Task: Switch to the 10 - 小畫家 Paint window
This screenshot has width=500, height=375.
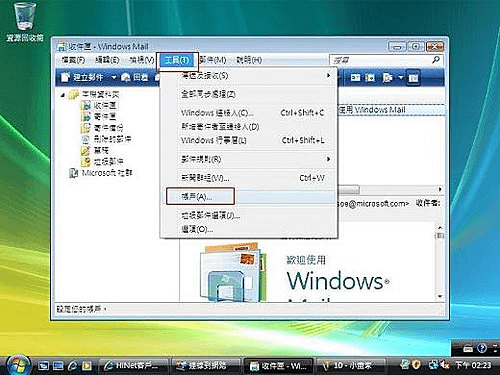Action: point(351,366)
